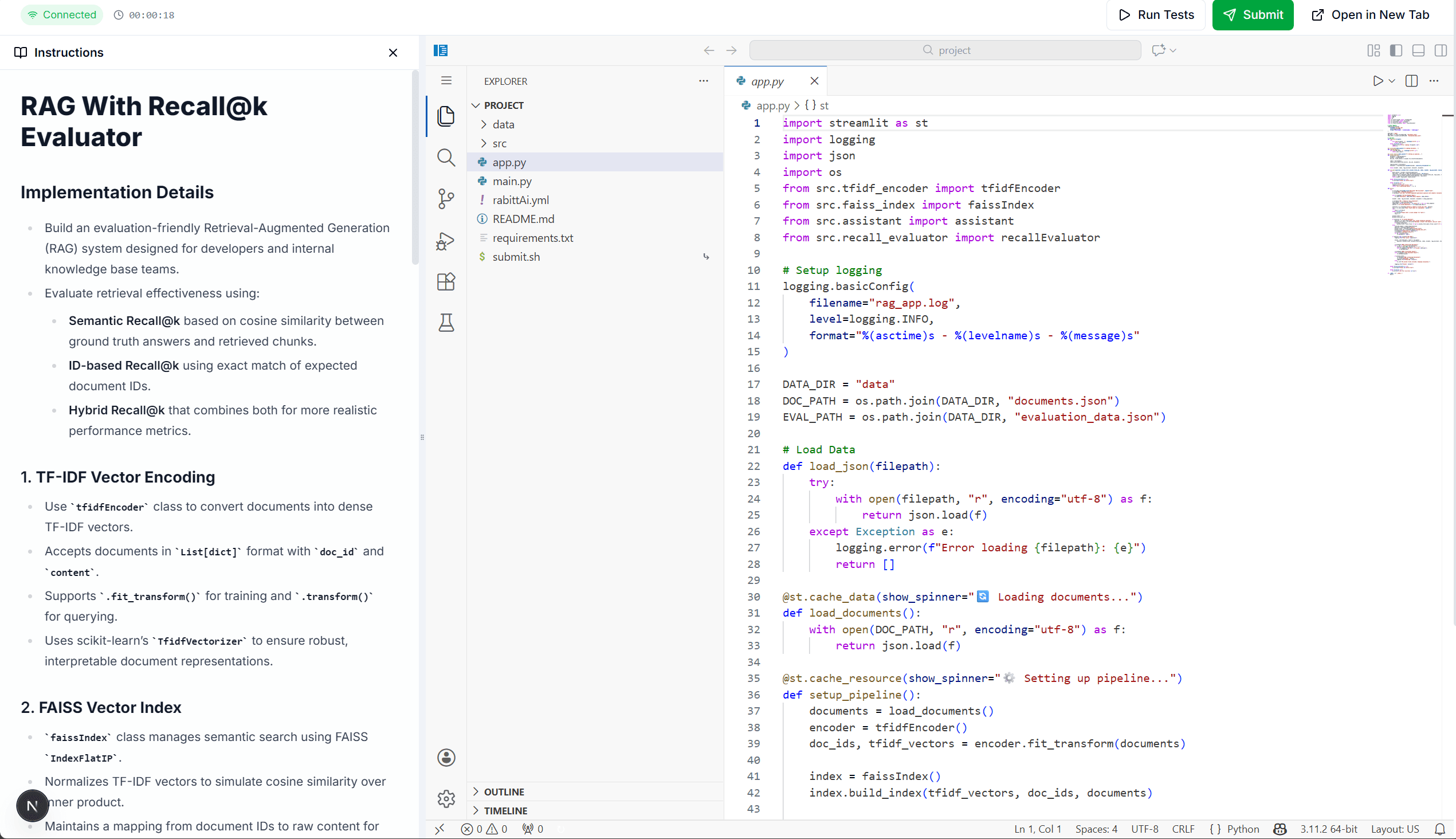The image size is (1456, 839).
Task: Show errors and warnings problems count
Action: point(484,829)
